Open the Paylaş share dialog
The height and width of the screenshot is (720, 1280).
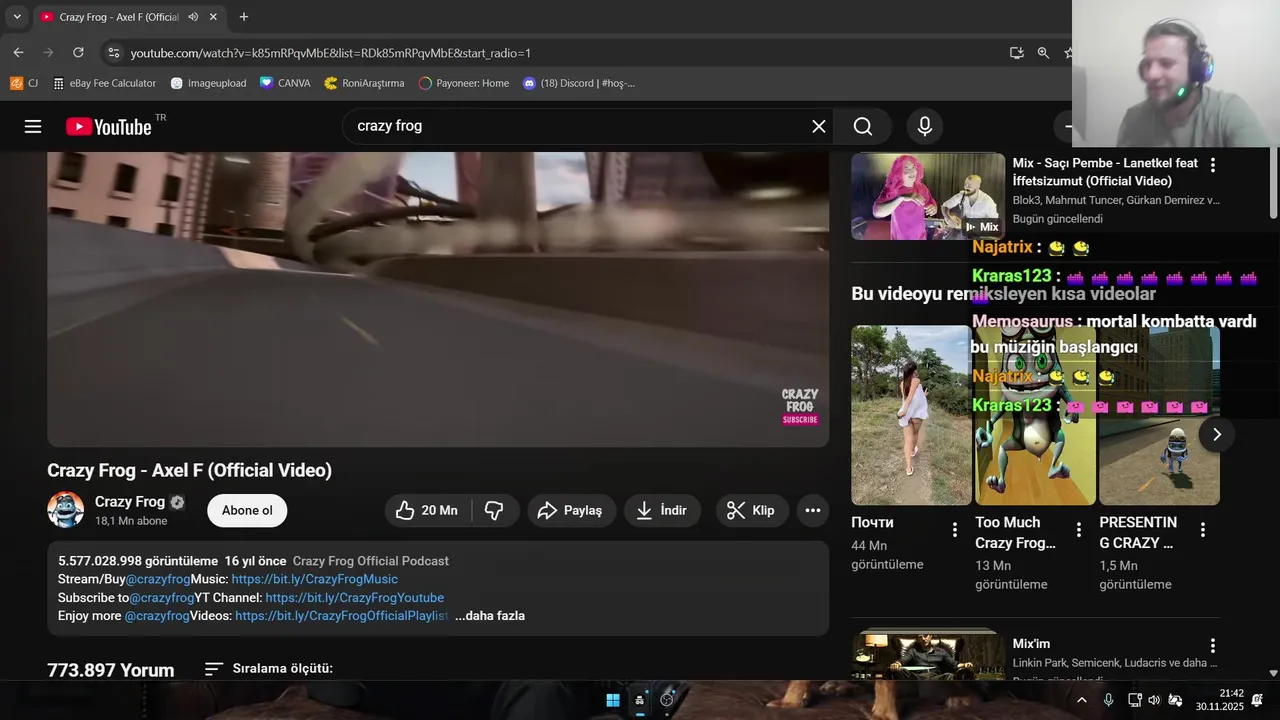point(571,510)
